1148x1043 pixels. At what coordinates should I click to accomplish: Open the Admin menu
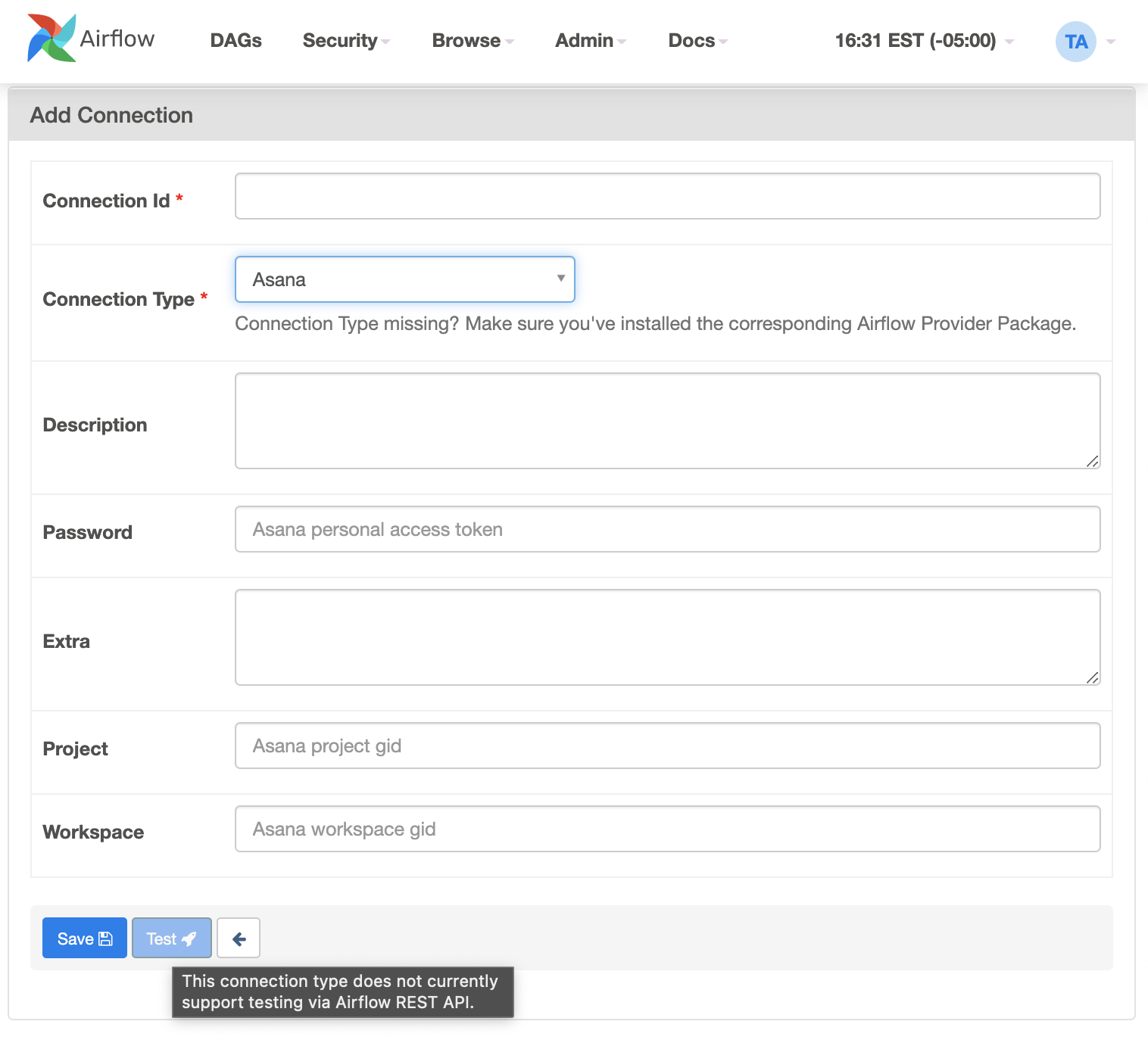pyautogui.click(x=591, y=41)
